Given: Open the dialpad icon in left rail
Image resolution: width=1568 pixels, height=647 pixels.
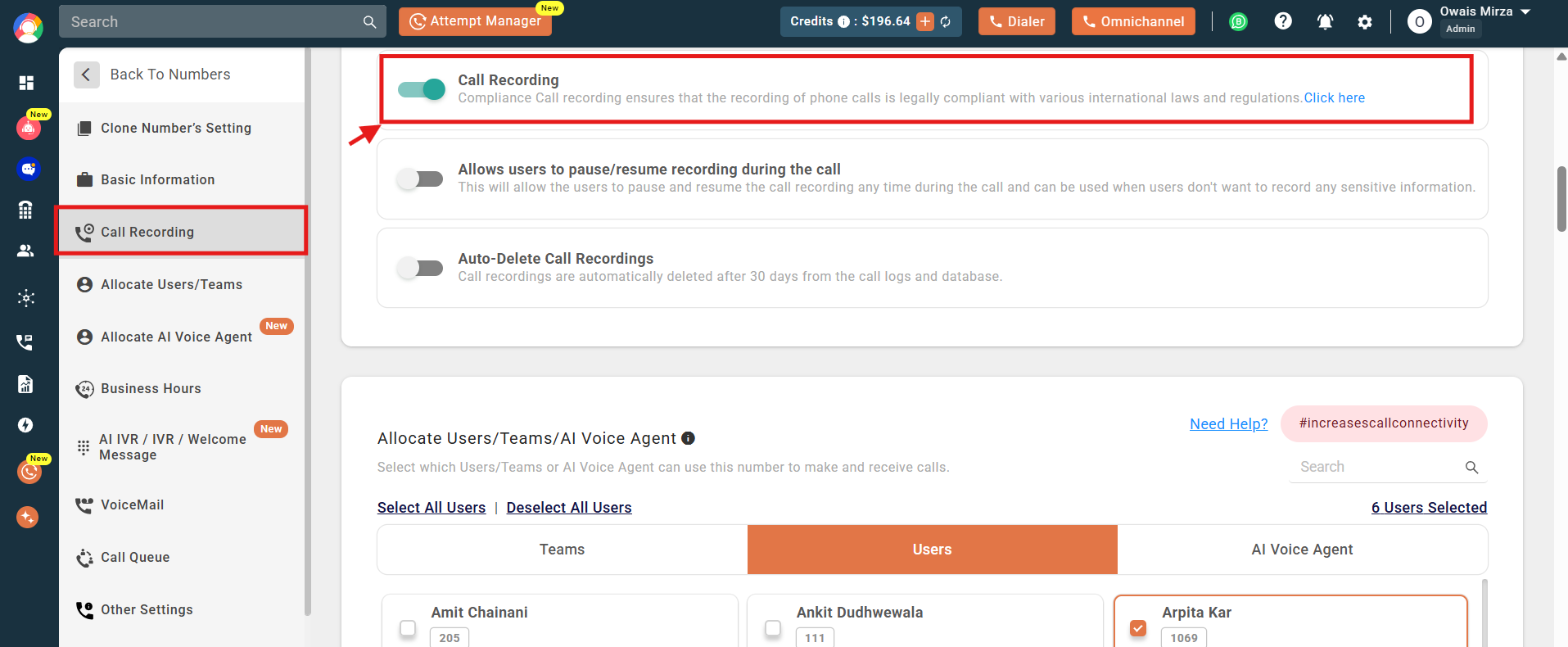Looking at the screenshot, I should point(26,210).
